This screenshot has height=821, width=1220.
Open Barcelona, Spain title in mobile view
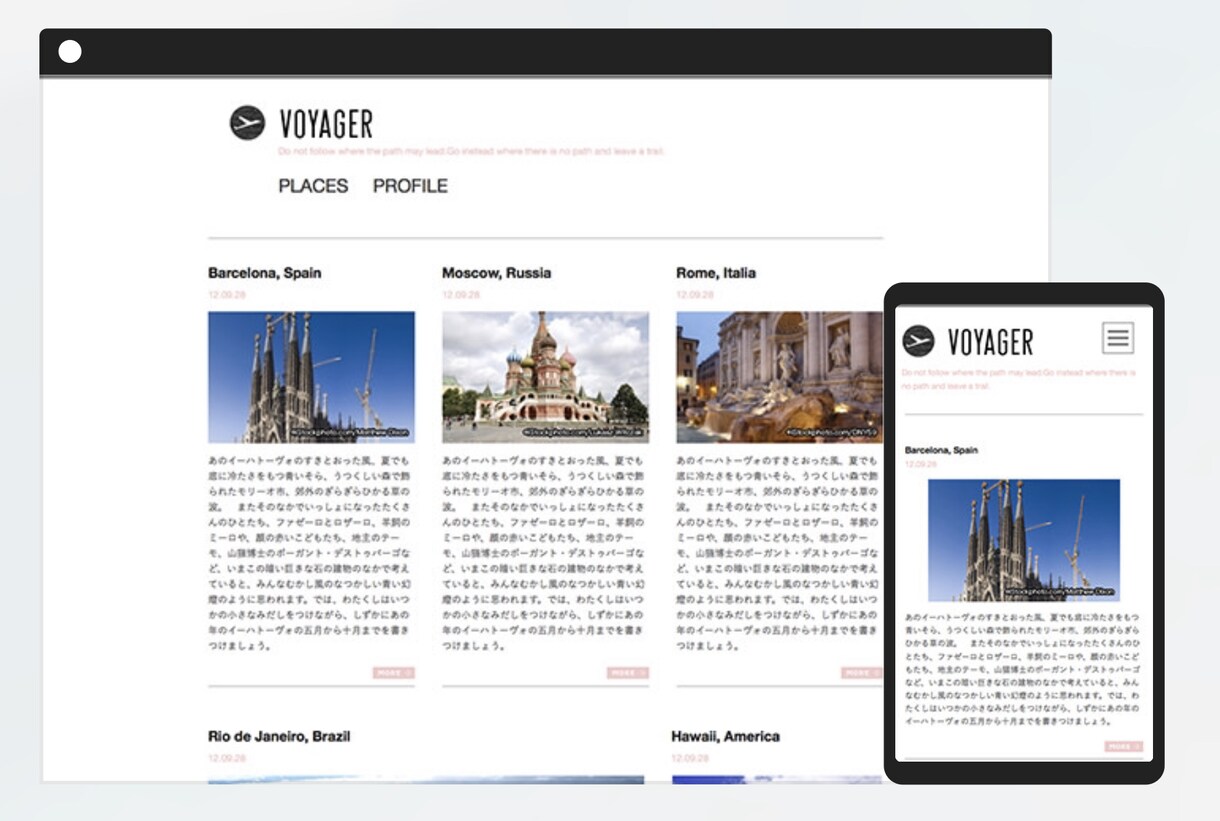[941, 450]
